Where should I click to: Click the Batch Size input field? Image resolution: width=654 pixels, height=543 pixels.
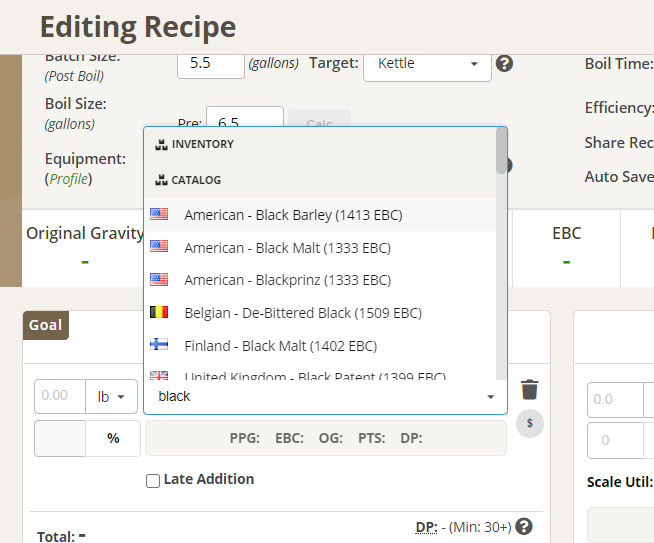210,63
